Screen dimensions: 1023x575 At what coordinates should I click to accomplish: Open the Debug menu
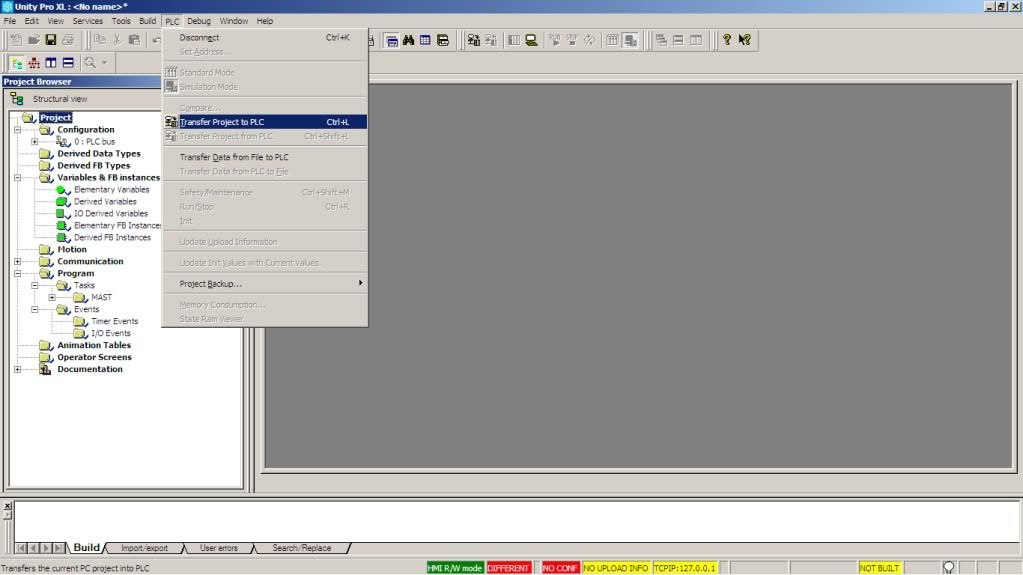(x=199, y=21)
